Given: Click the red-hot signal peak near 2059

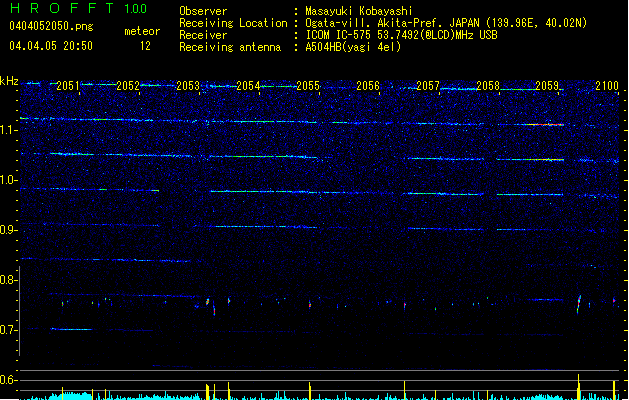Looking at the screenshot, I should [546, 125].
